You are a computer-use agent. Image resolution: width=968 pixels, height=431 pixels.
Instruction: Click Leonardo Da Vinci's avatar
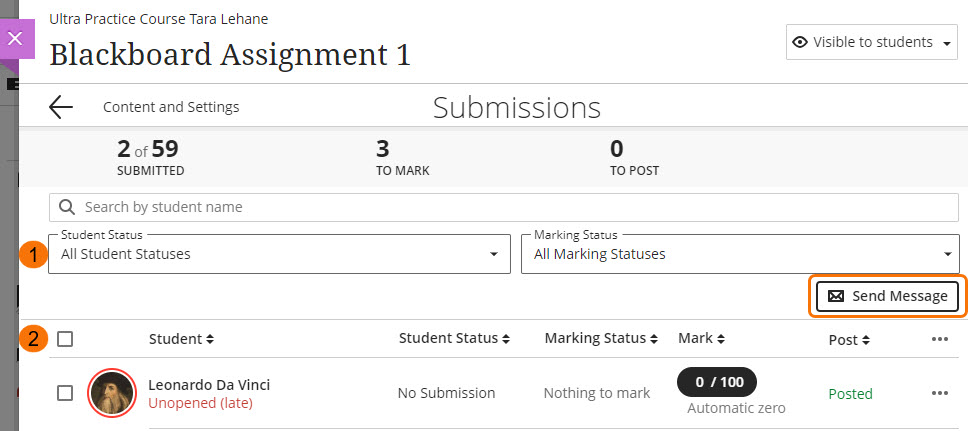[112, 393]
